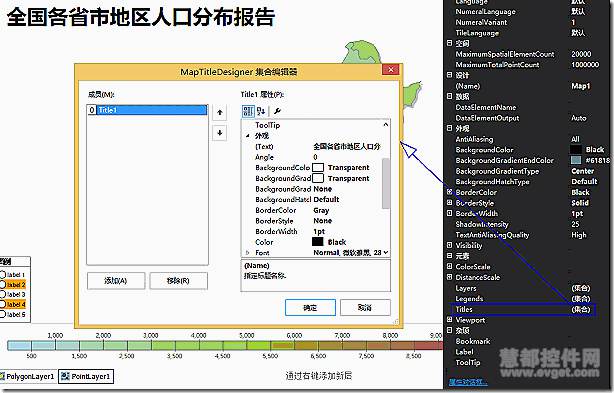Move Title1 member up with arrow
614x393 pixels.
(220, 112)
